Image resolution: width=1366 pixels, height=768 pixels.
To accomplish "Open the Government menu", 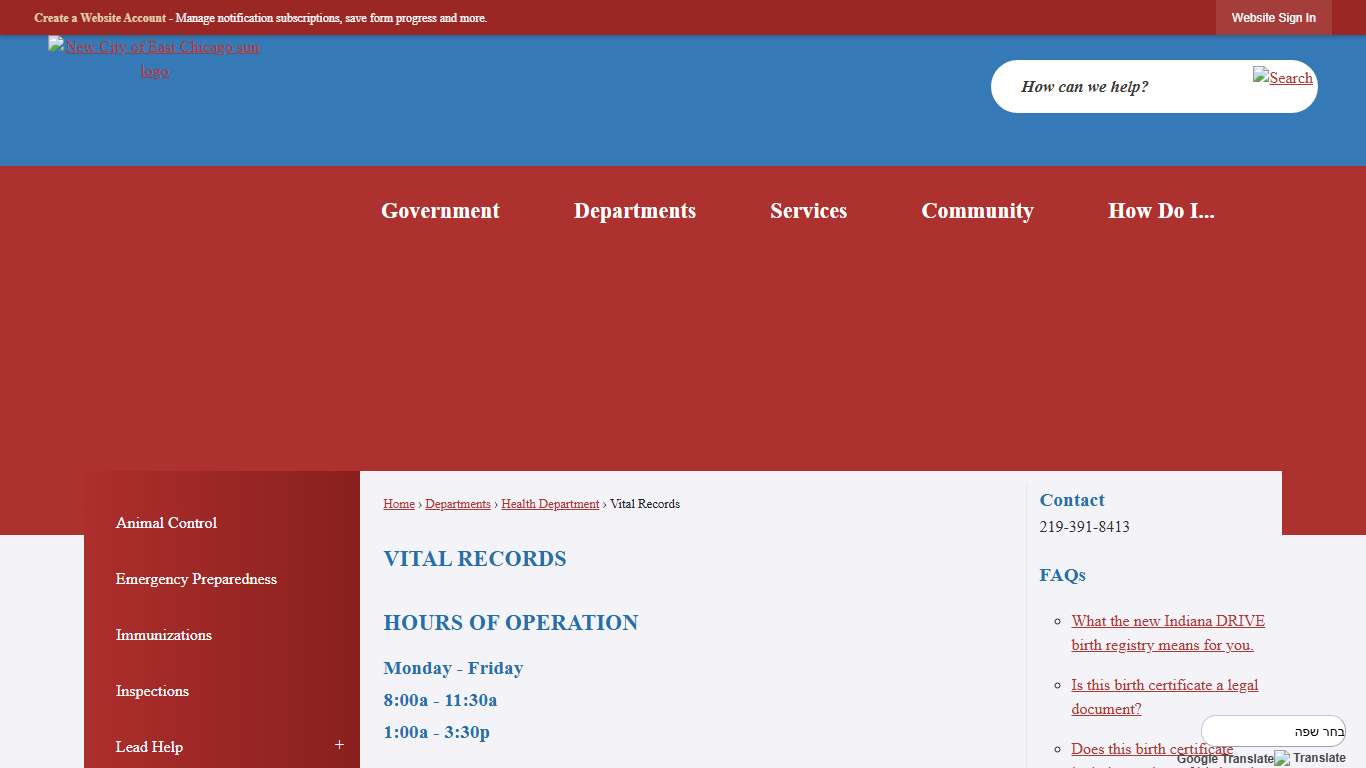I will point(440,211).
